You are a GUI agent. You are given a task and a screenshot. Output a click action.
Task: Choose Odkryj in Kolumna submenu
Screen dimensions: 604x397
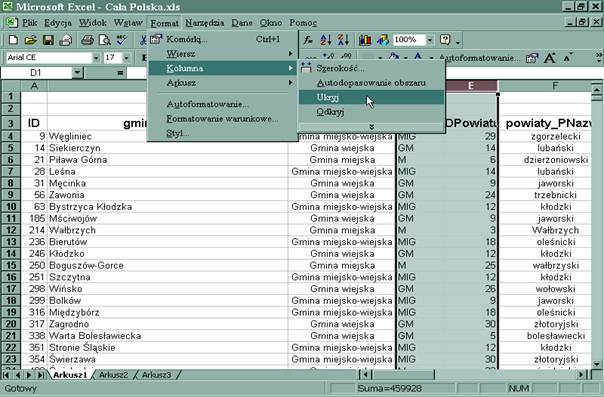371,112
